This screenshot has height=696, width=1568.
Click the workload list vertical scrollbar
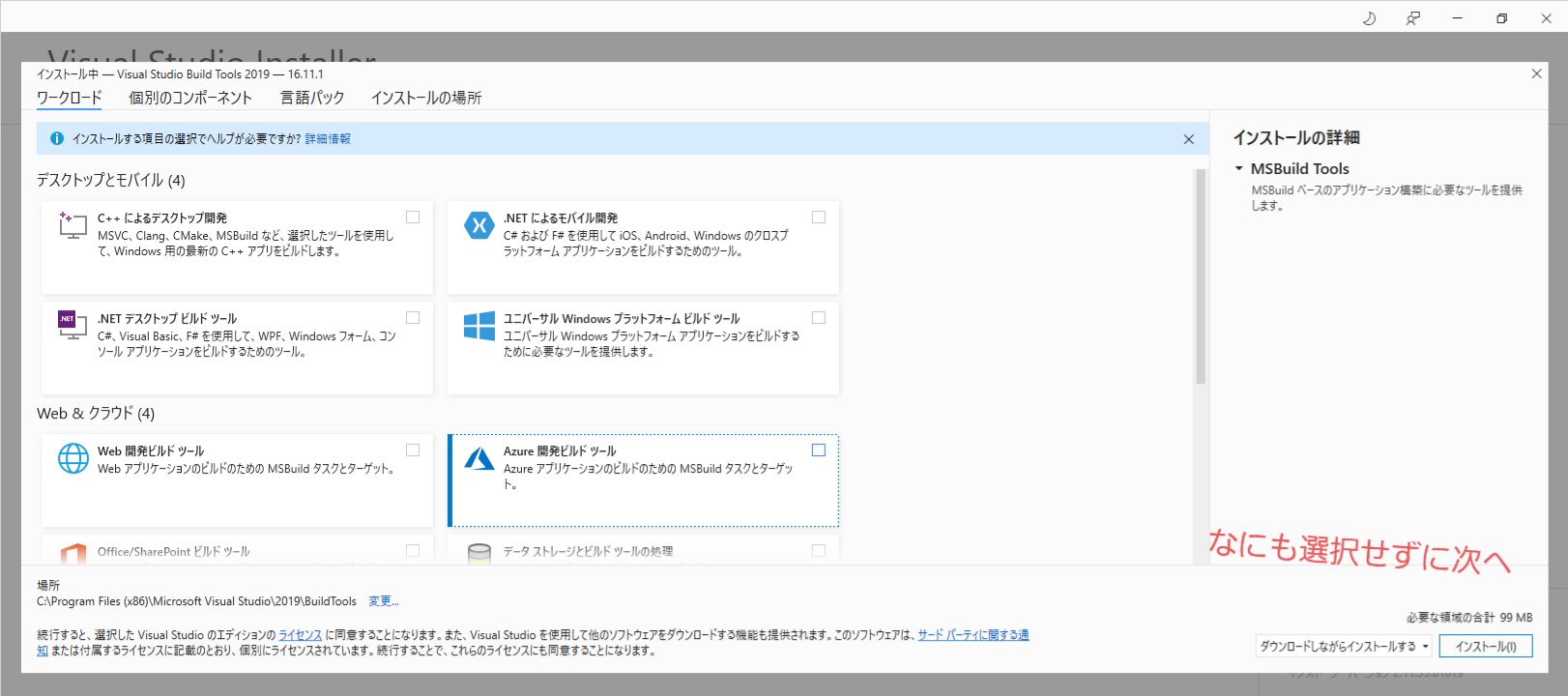pos(1201,276)
